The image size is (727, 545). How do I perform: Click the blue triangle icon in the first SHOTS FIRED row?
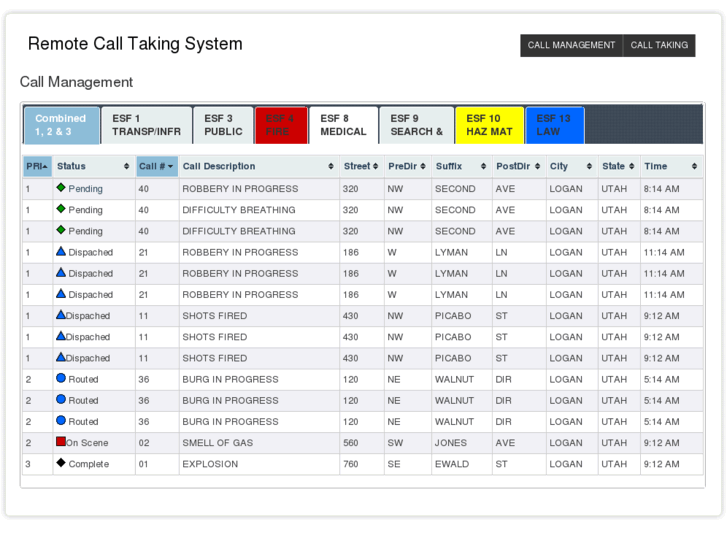61,315
